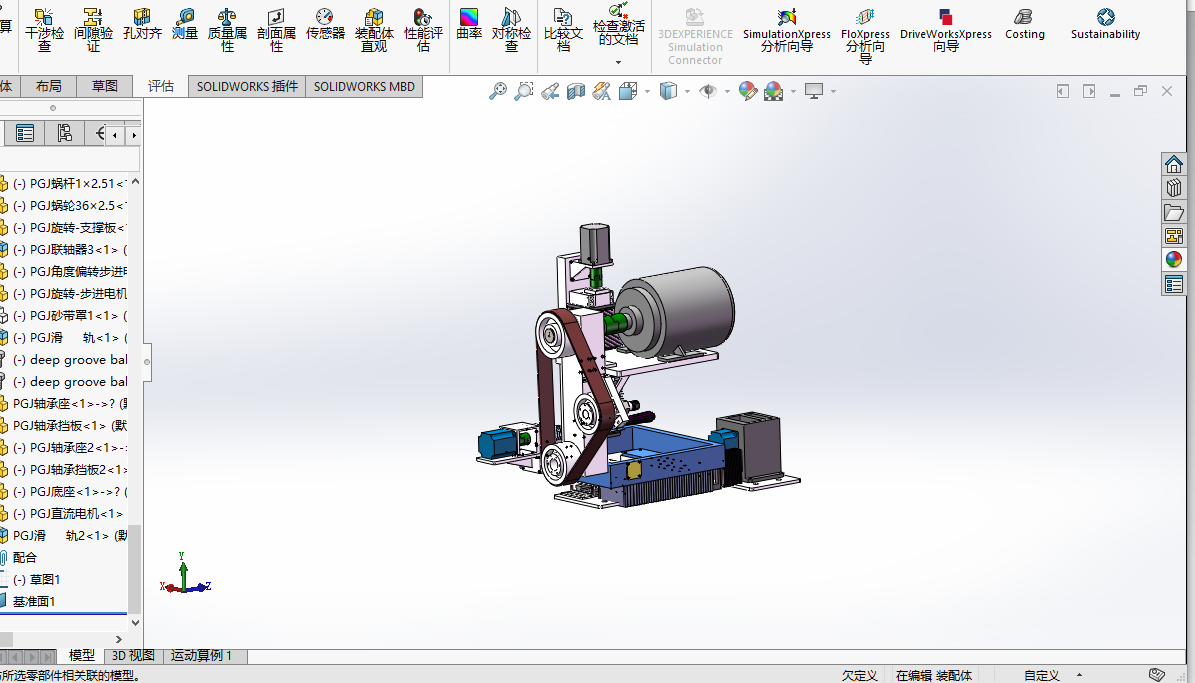The image size is (1195, 683).
Task: Click the Edit Appearance color ball icon
Action: point(747,92)
